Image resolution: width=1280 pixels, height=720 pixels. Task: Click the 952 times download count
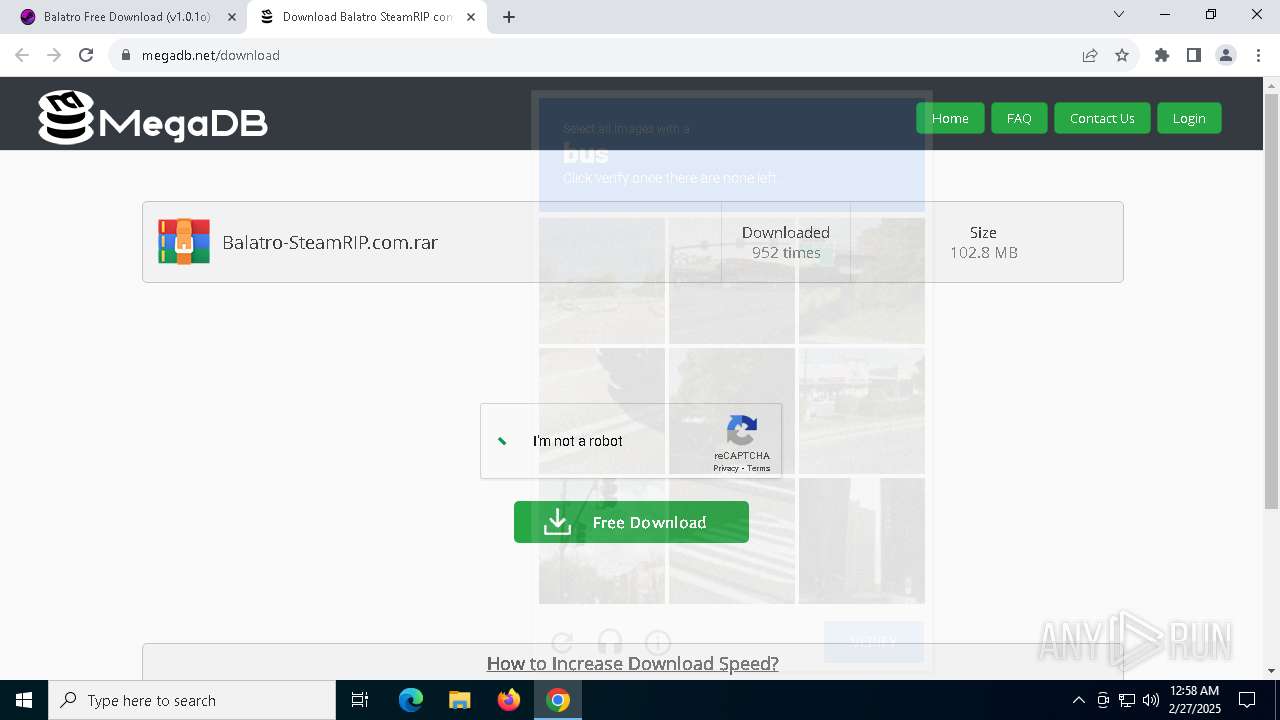point(786,252)
